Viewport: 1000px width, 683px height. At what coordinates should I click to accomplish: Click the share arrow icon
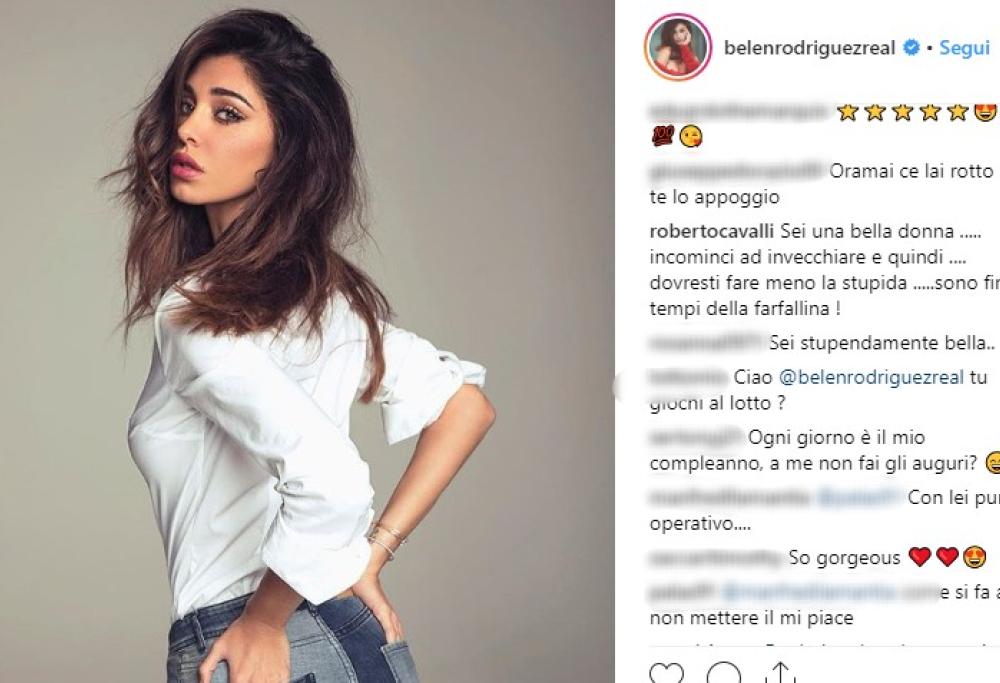(780, 673)
